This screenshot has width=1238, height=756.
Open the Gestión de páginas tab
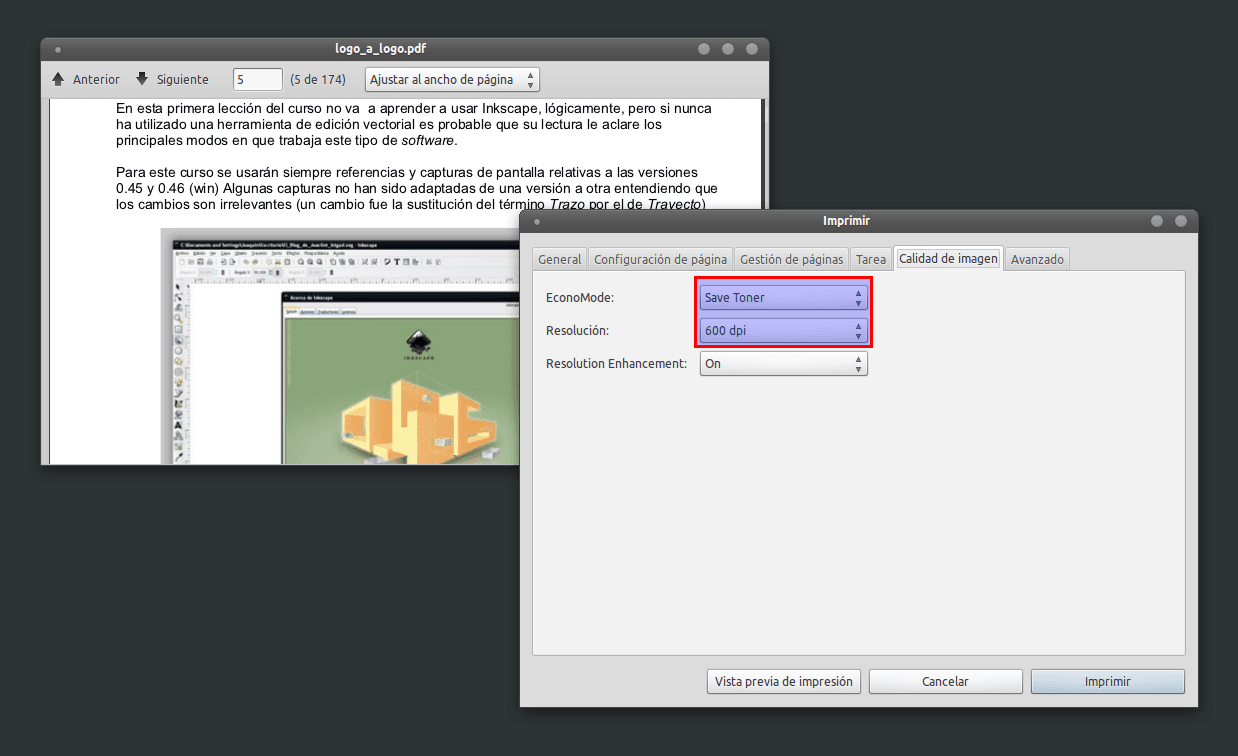click(791, 258)
